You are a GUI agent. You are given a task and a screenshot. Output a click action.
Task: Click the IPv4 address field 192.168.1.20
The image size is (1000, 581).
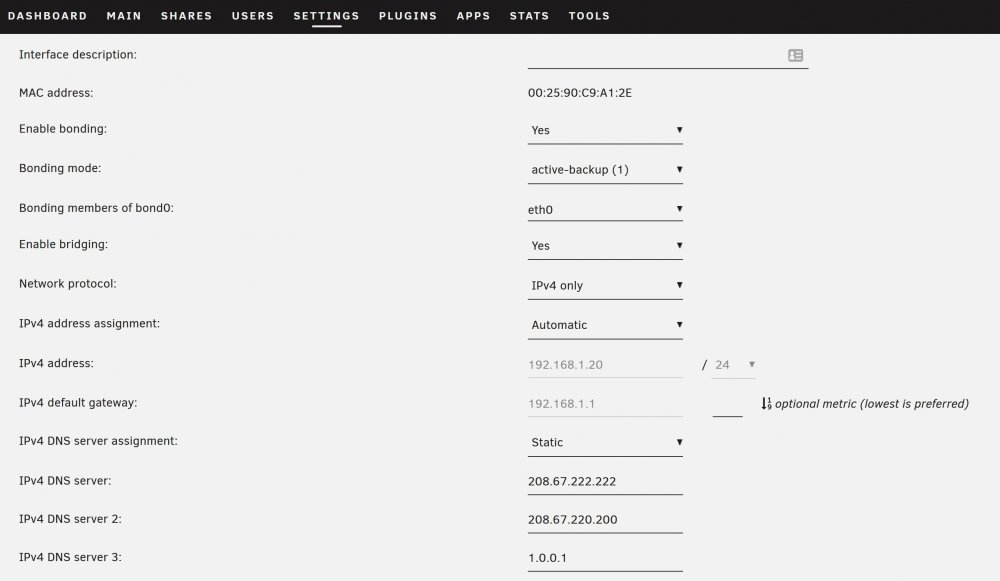point(605,365)
